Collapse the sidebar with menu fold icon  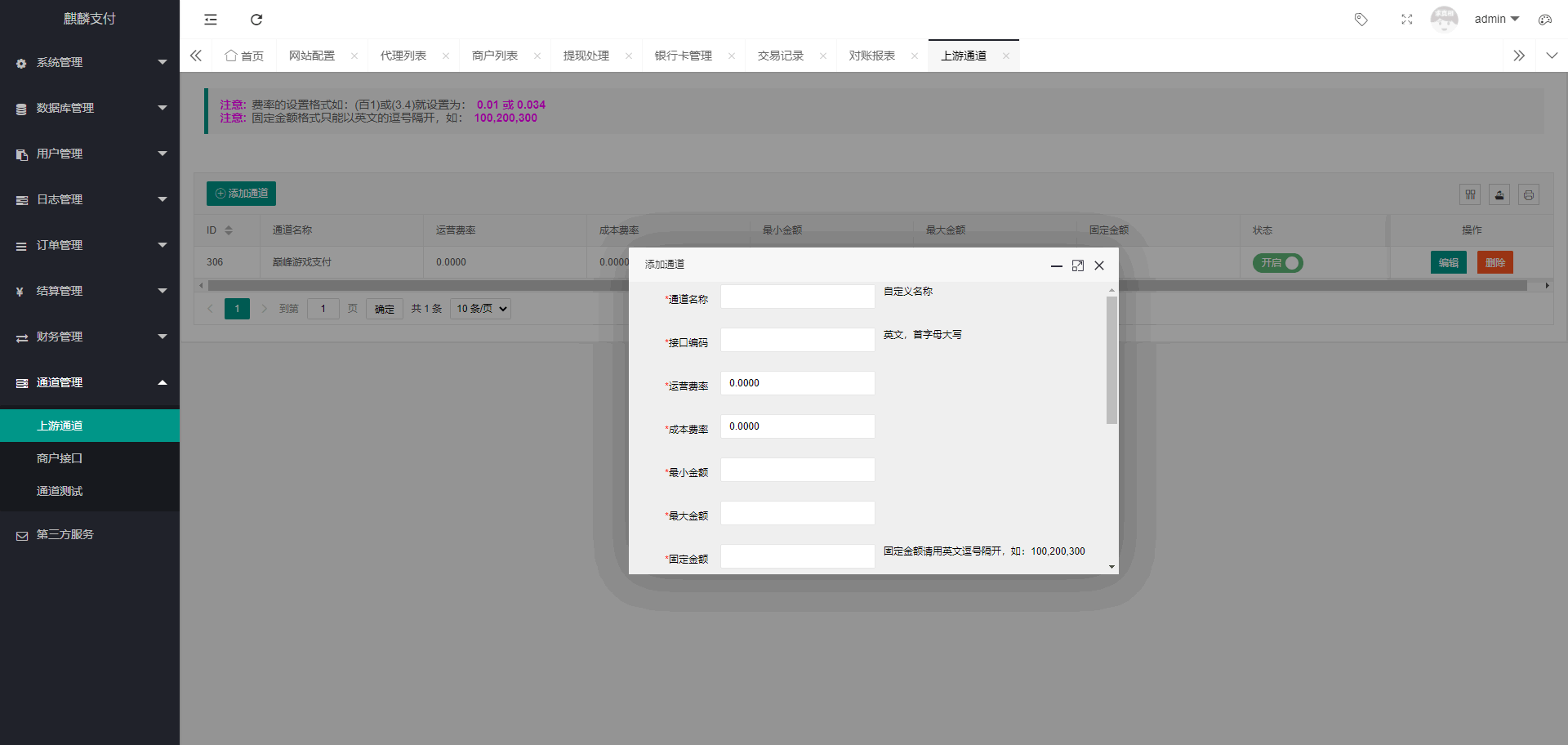(211, 20)
